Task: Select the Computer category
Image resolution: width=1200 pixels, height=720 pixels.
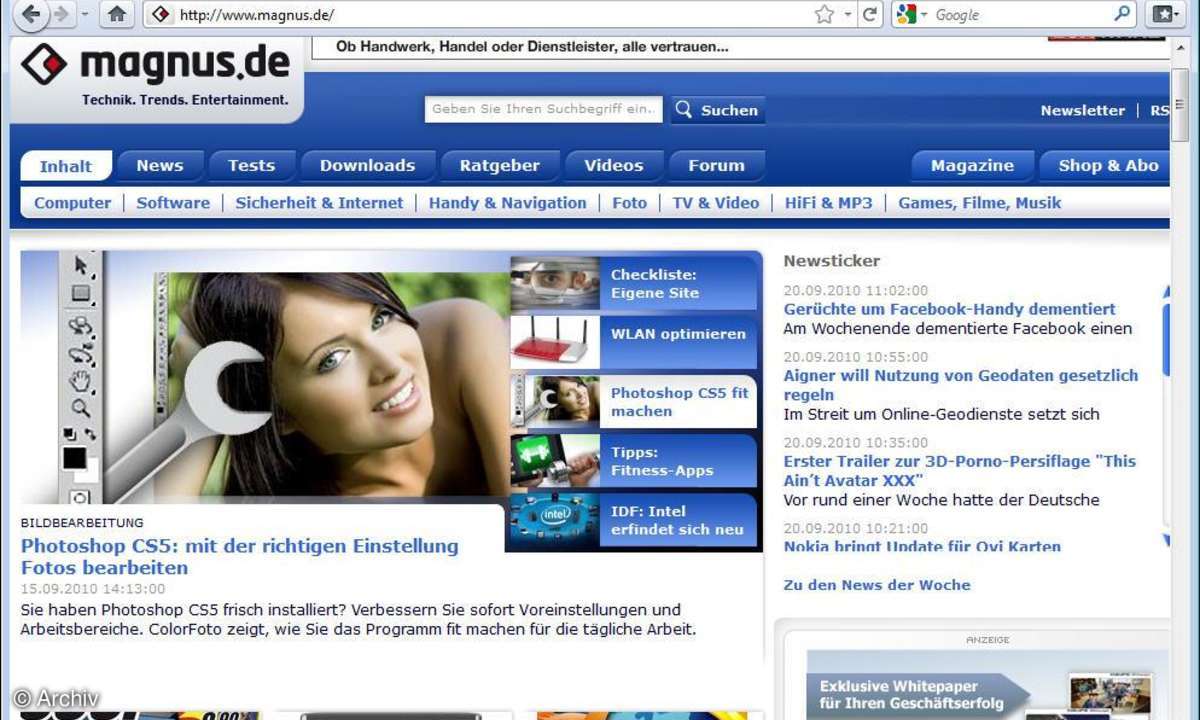Action: click(72, 203)
